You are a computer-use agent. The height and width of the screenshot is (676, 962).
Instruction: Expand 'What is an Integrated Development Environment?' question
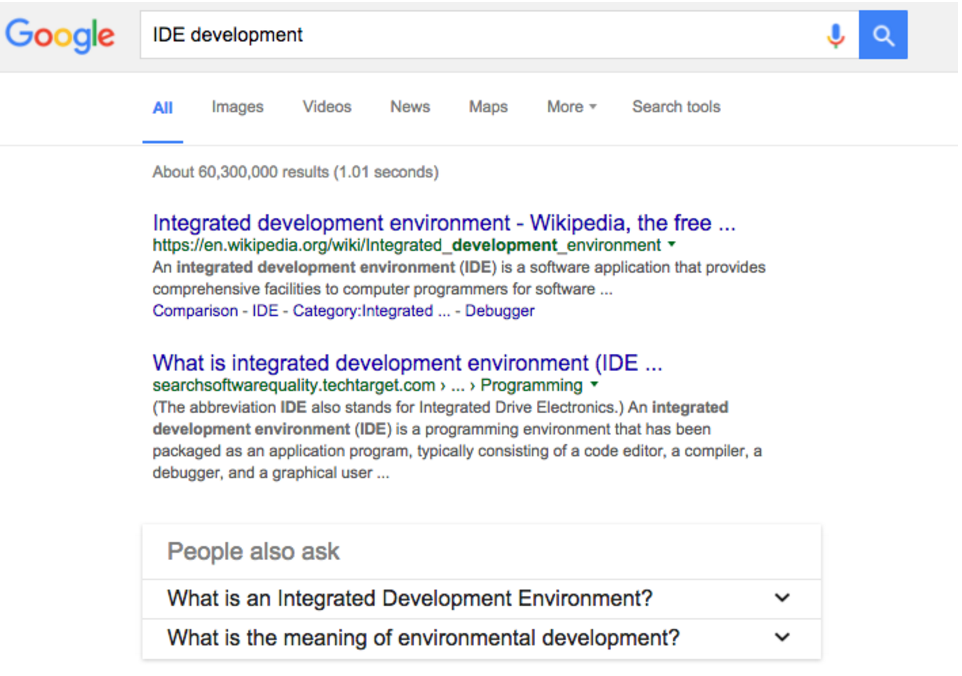click(x=482, y=599)
